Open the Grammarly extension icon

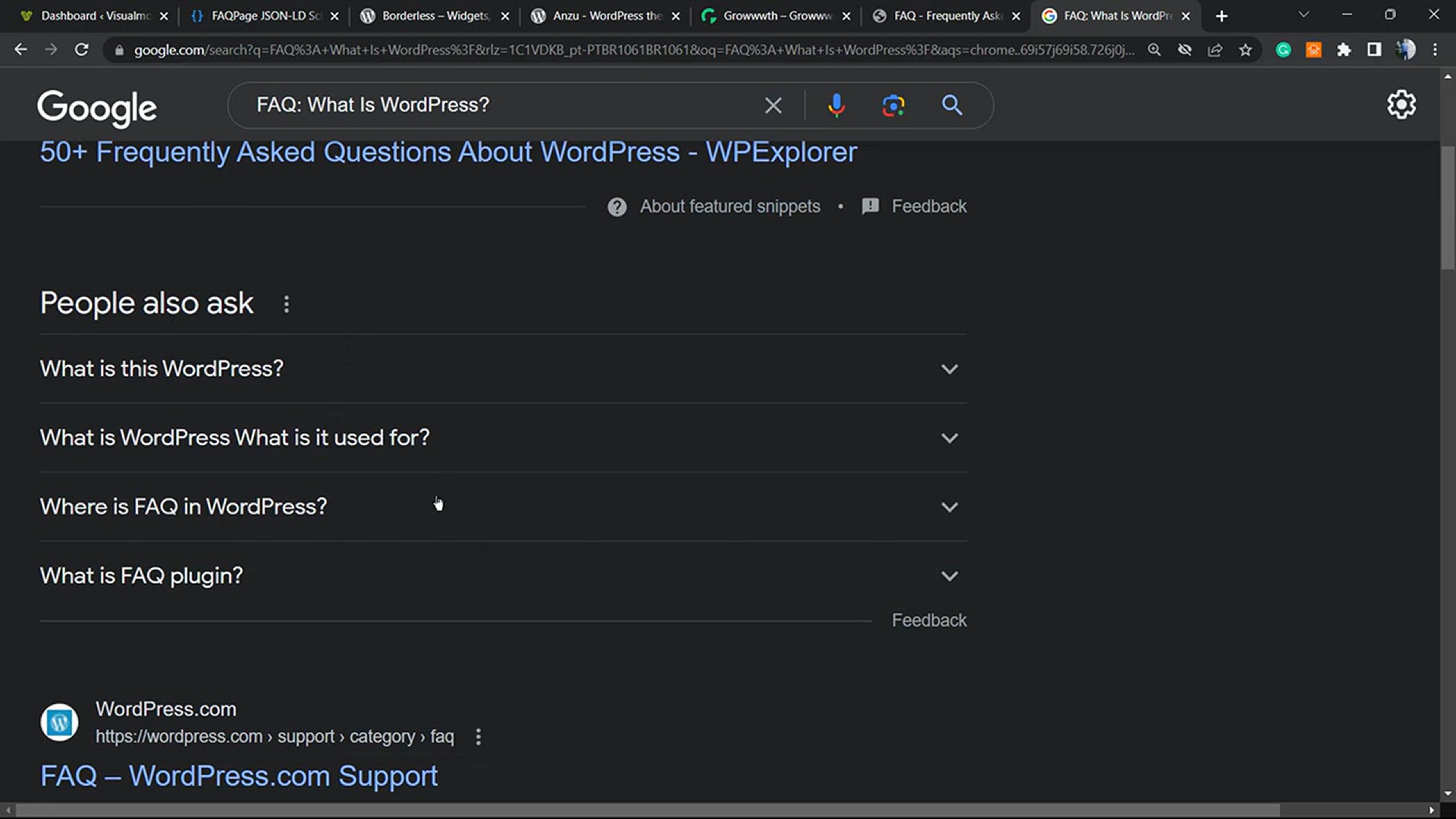coord(1283,50)
